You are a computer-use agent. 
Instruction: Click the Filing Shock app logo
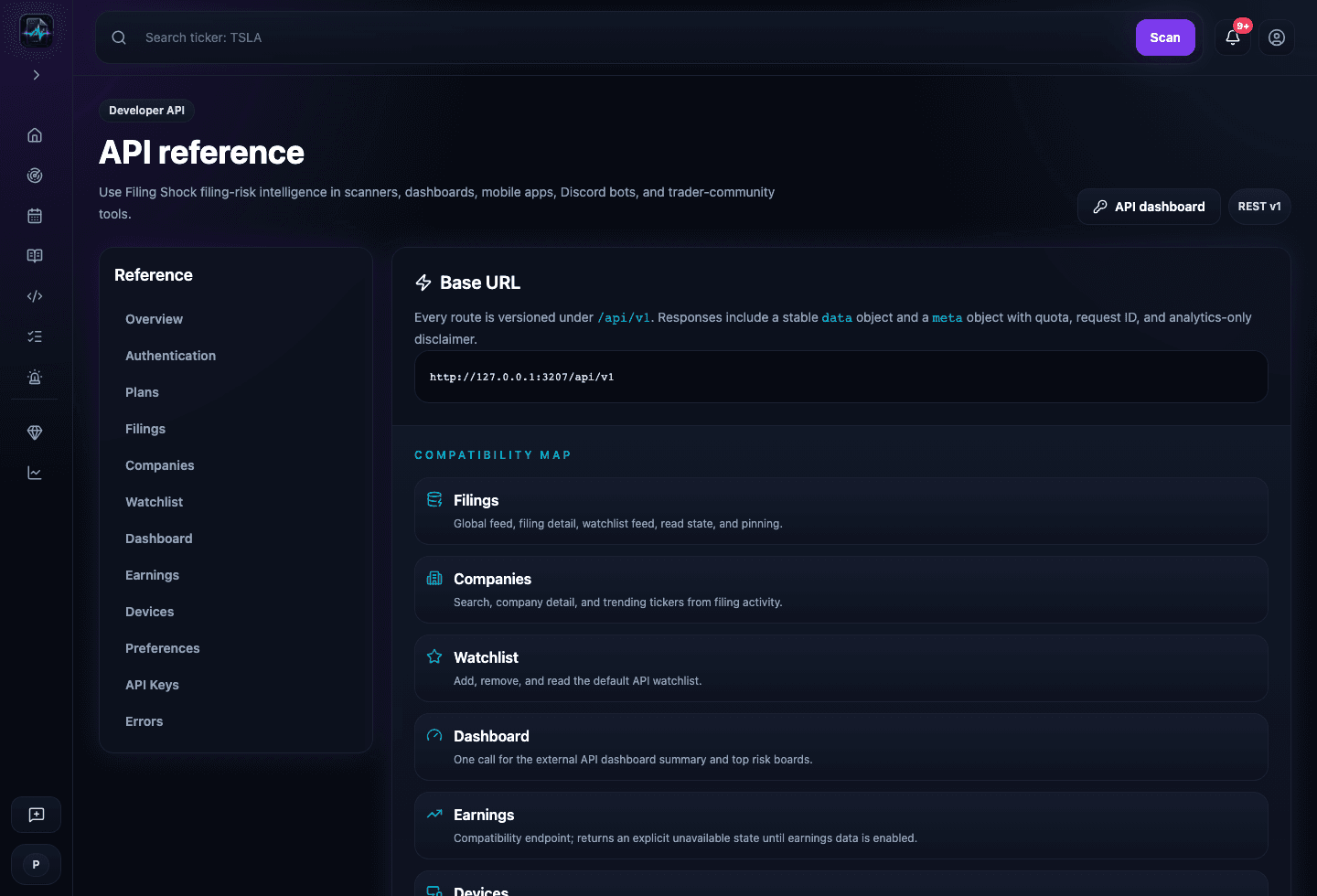click(37, 31)
